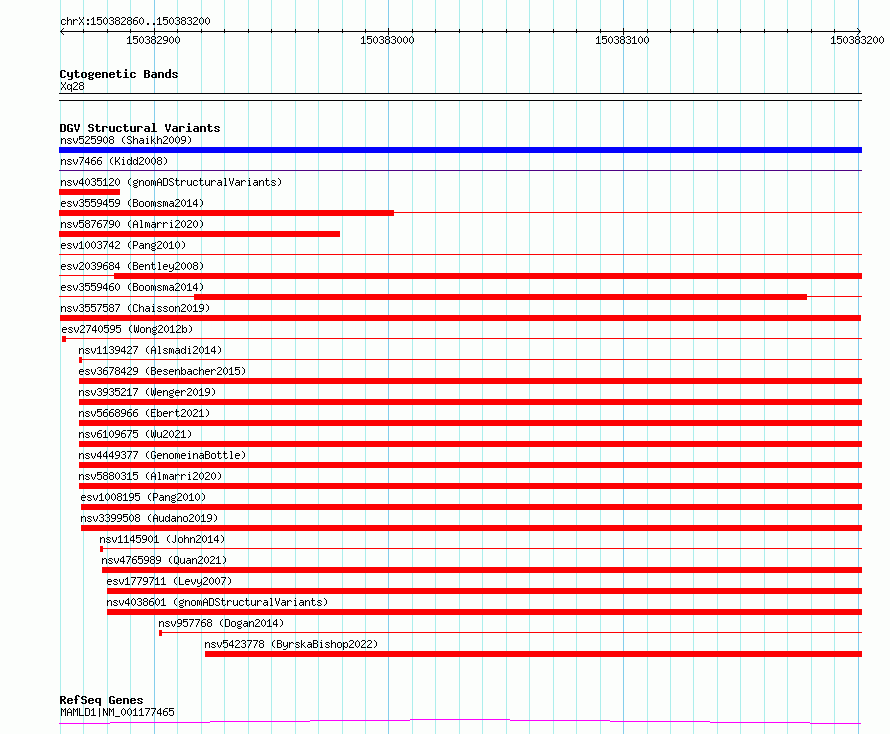Click esv2740595 (Wong2012b) variant label
This screenshot has width=890, height=734.
click(127, 329)
